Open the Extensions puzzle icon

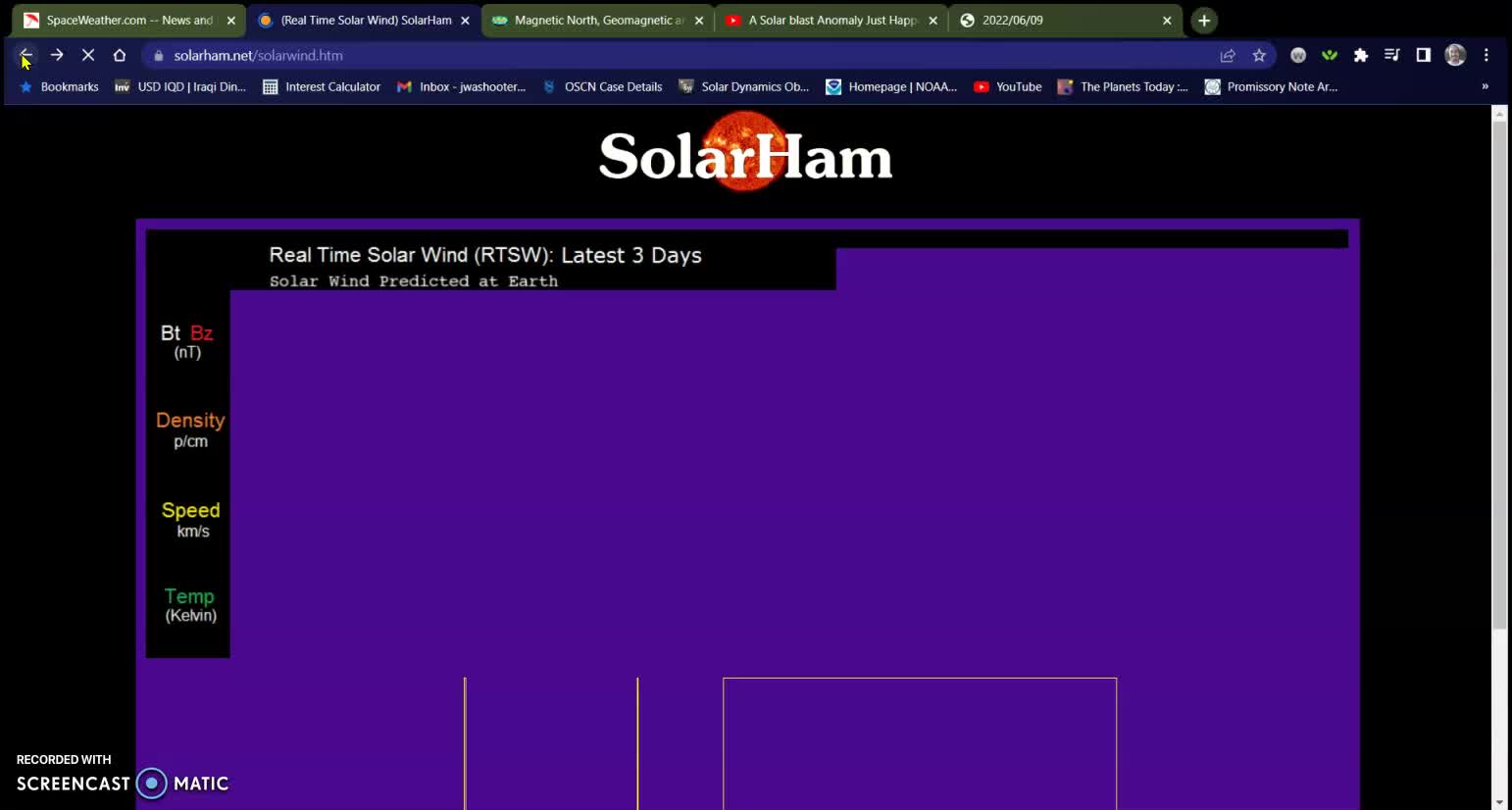coord(1361,56)
